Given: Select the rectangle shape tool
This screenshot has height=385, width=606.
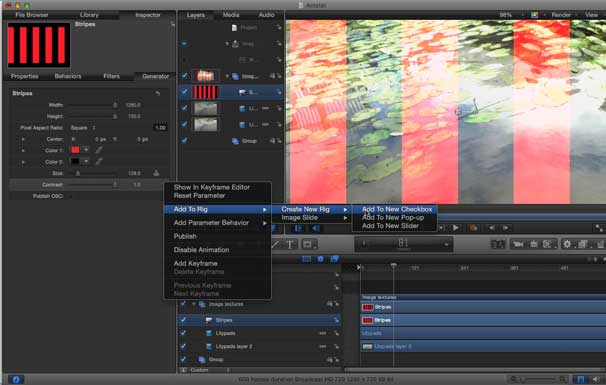Looking at the screenshot, I should tap(308, 244).
